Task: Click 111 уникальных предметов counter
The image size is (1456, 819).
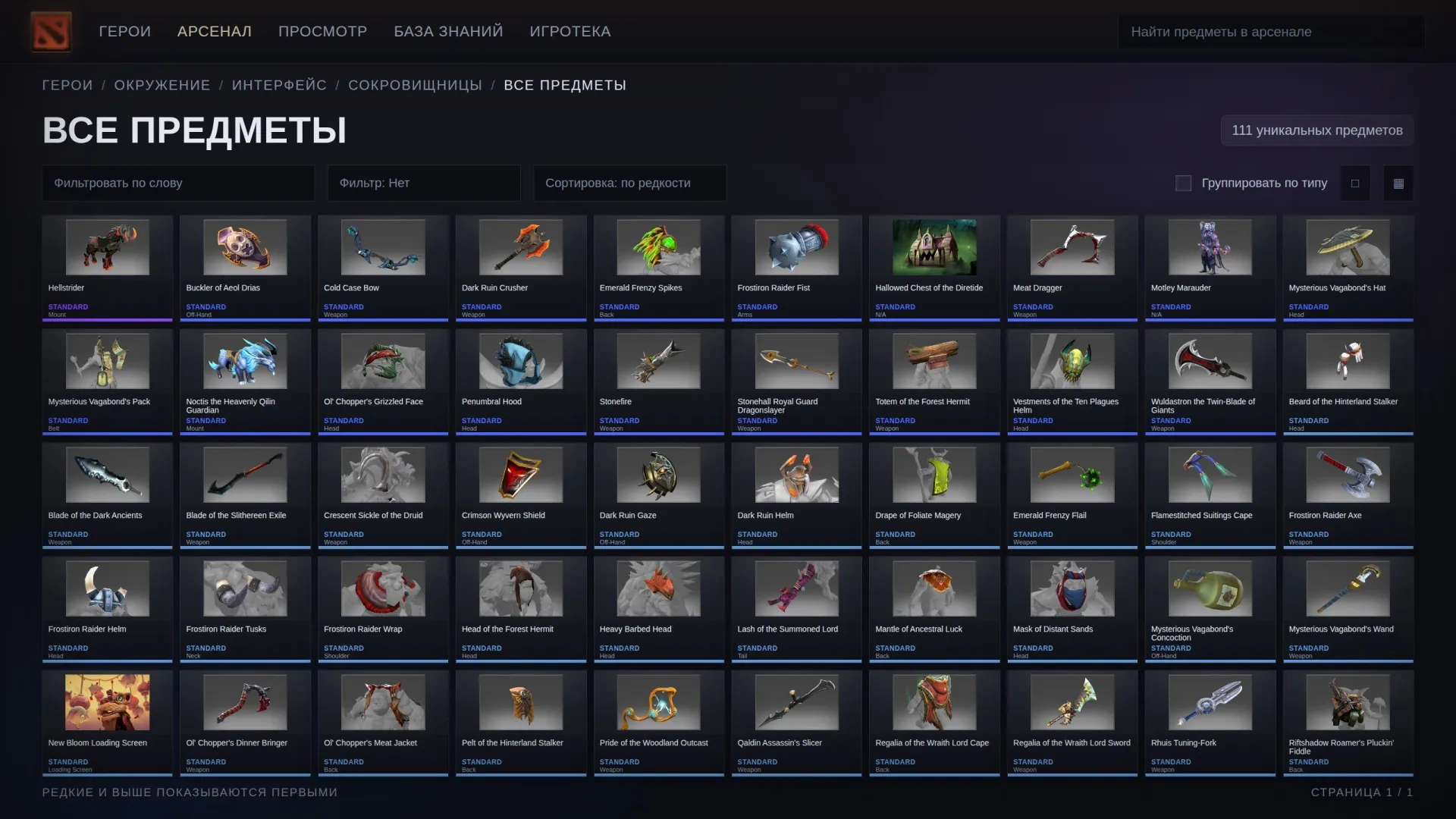Action: (x=1317, y=130)
